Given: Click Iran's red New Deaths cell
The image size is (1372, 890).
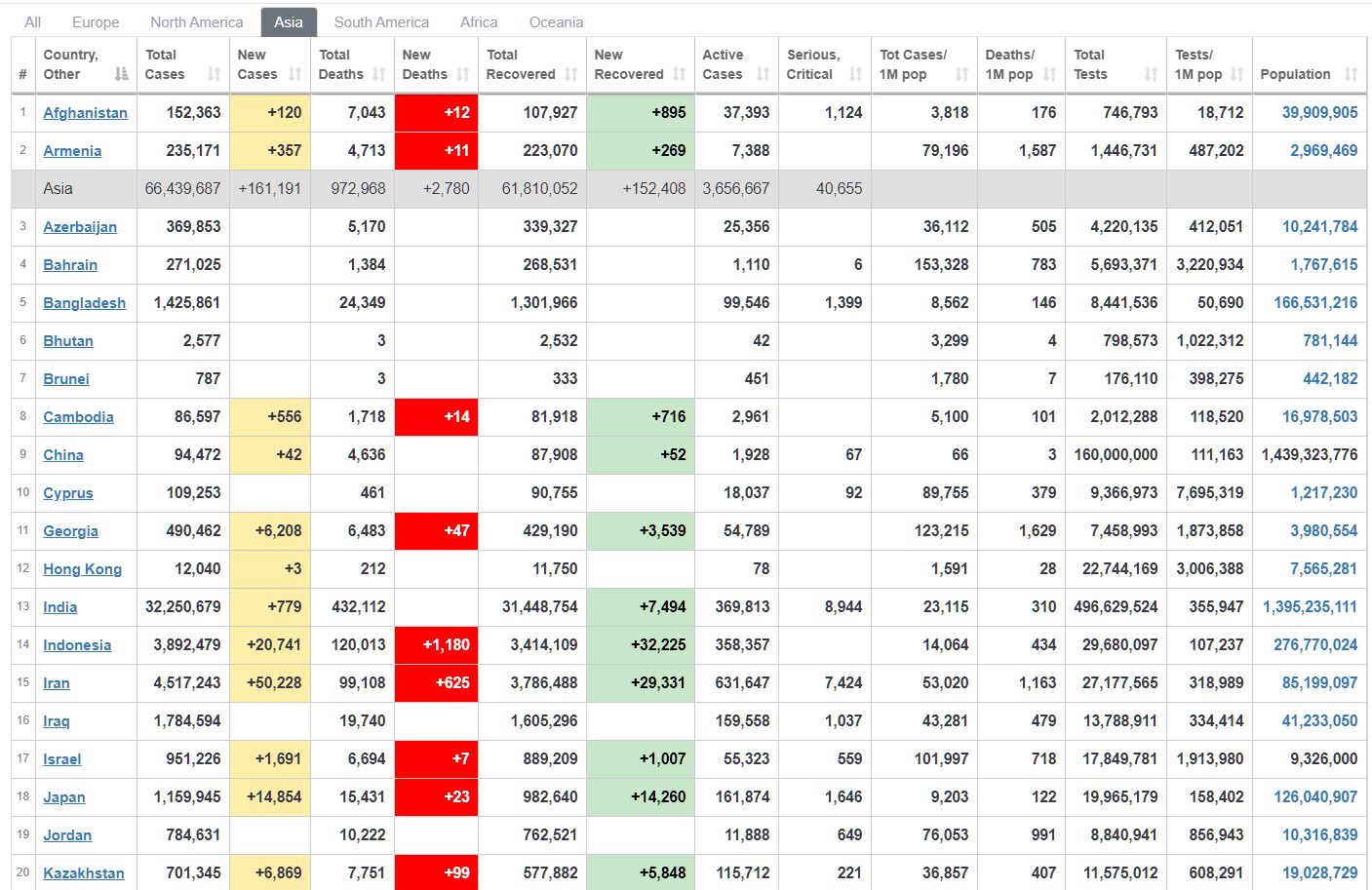Looking at the screenshot, I should [x=436, y=683].
